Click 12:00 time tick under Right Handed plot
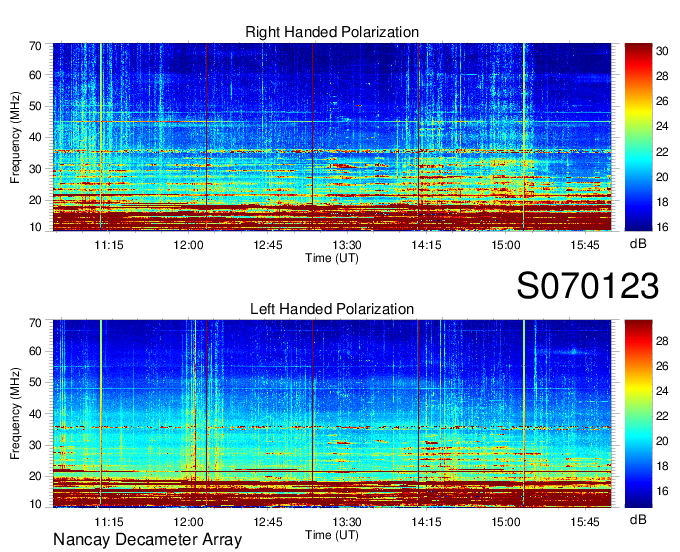This screenshot has width=680, height=552. (188, 245)
